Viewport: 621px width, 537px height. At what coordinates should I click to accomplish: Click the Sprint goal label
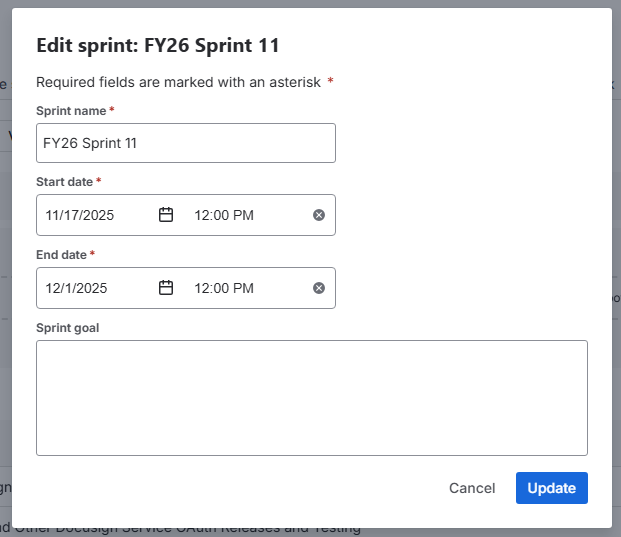[x=67, y=327]
